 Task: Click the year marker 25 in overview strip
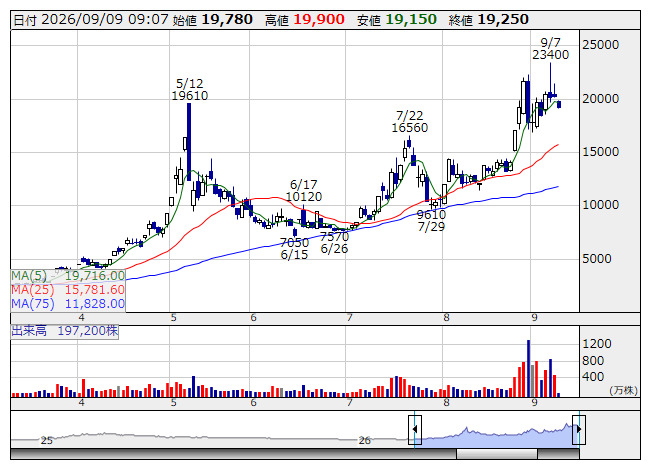click(47, 440)
